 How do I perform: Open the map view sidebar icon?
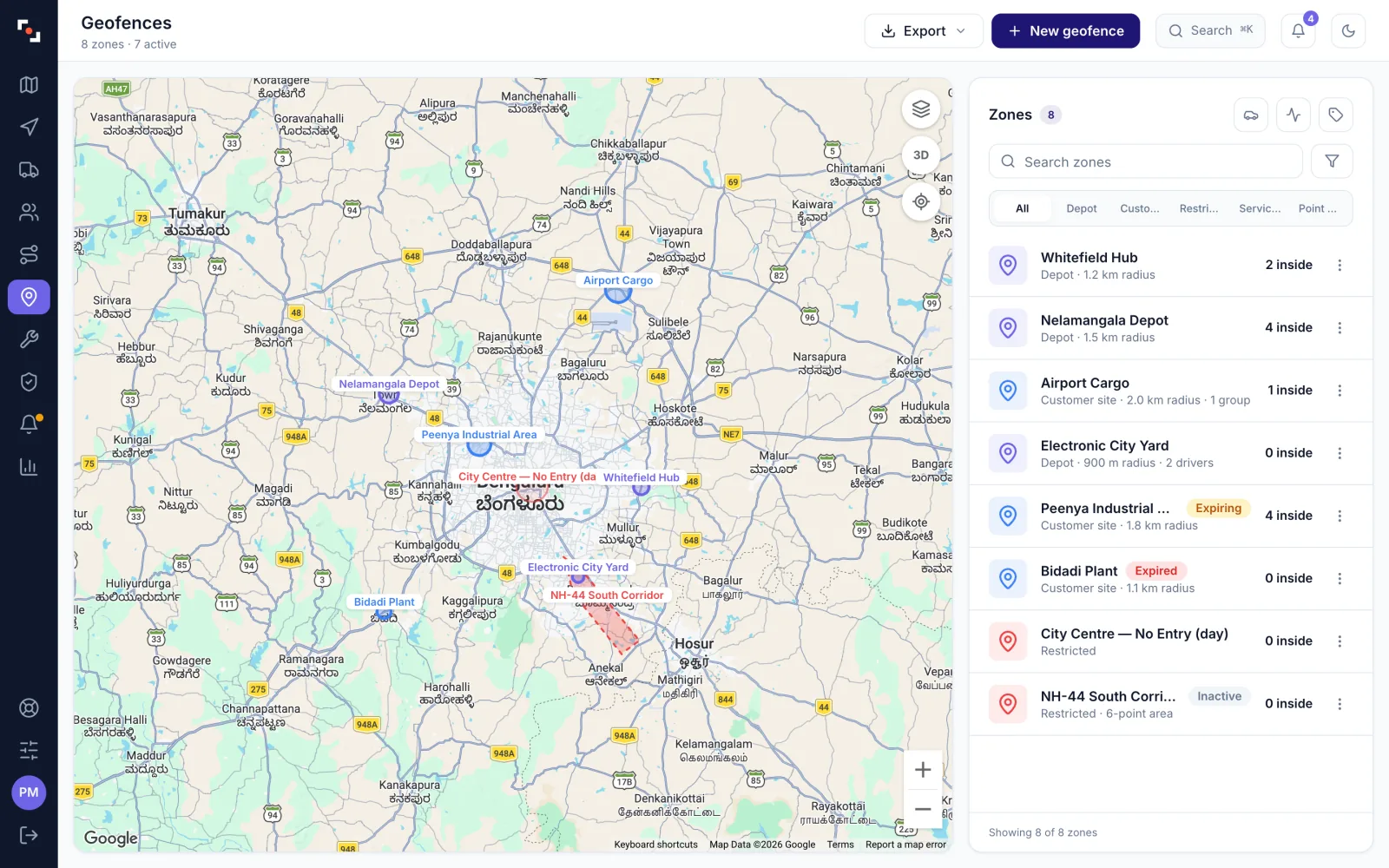29,85
